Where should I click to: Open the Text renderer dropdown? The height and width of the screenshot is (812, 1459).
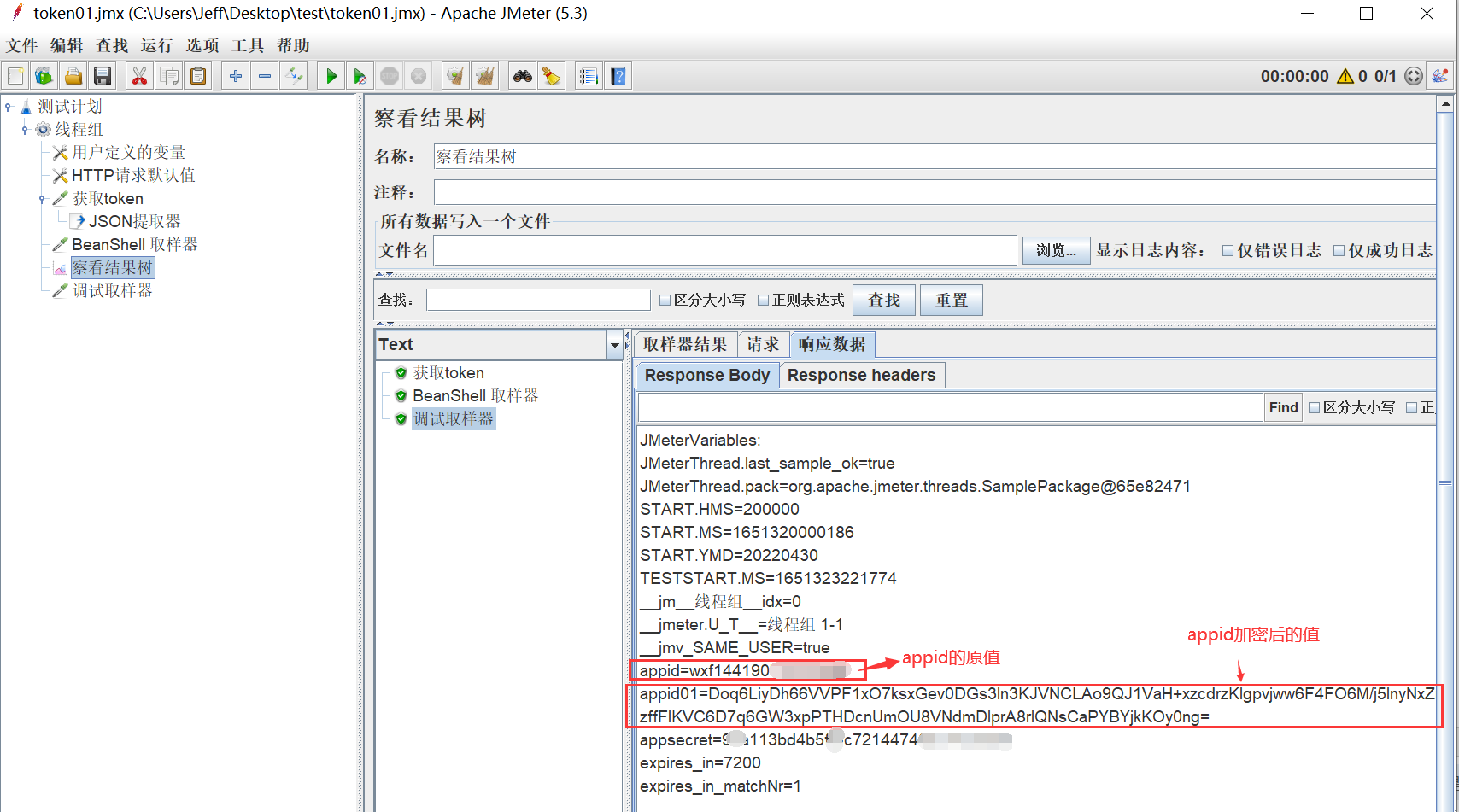click(614, 345)
